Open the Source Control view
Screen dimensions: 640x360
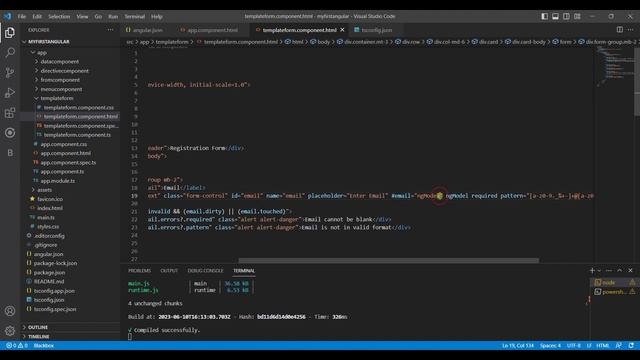point(10,73)
